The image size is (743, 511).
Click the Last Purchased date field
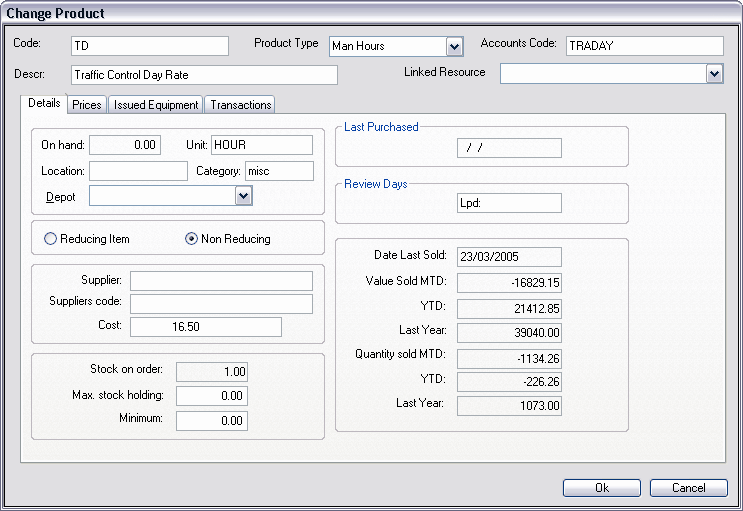click(509, 148)
